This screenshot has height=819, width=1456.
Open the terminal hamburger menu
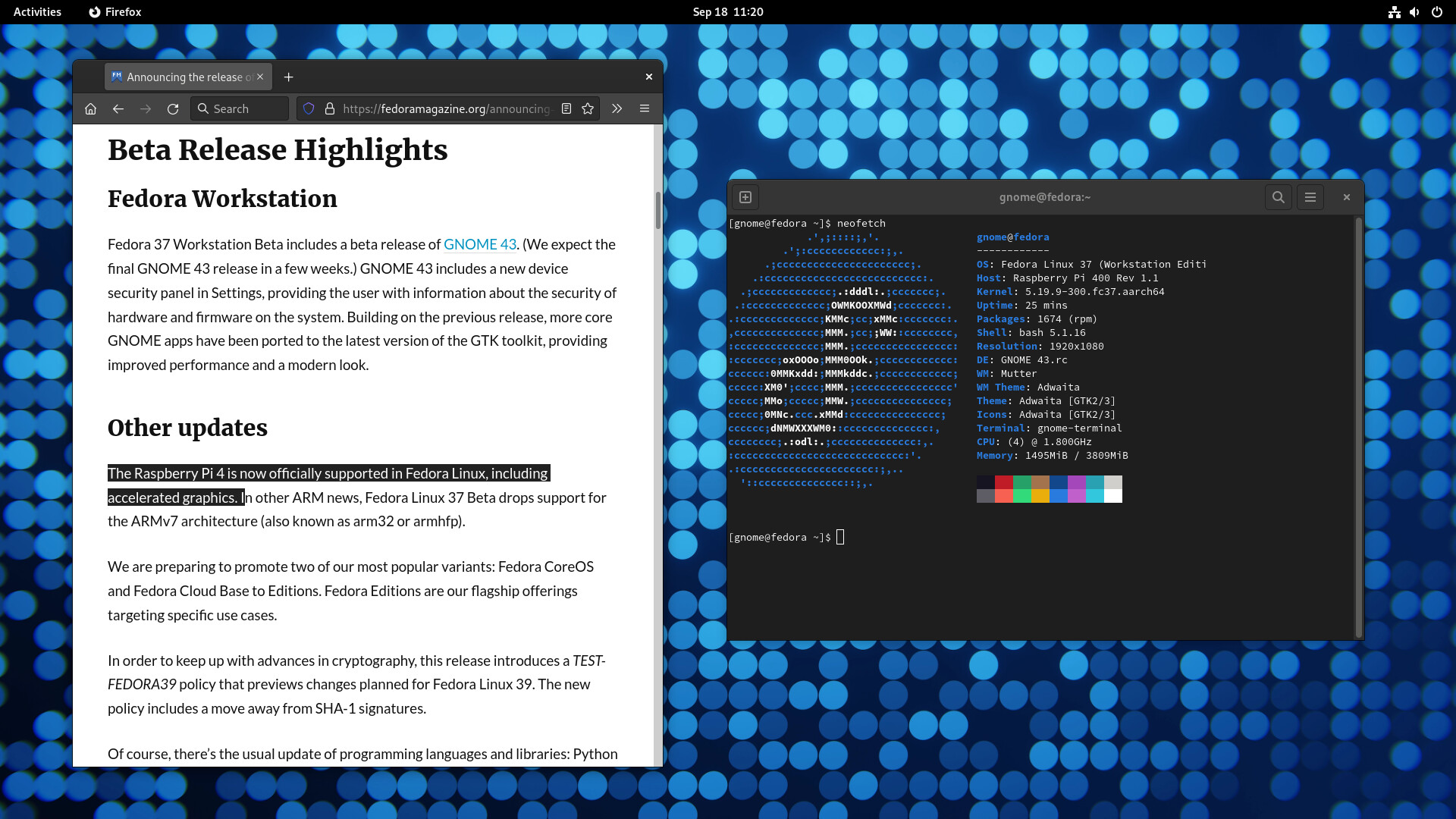point(1310,197)
